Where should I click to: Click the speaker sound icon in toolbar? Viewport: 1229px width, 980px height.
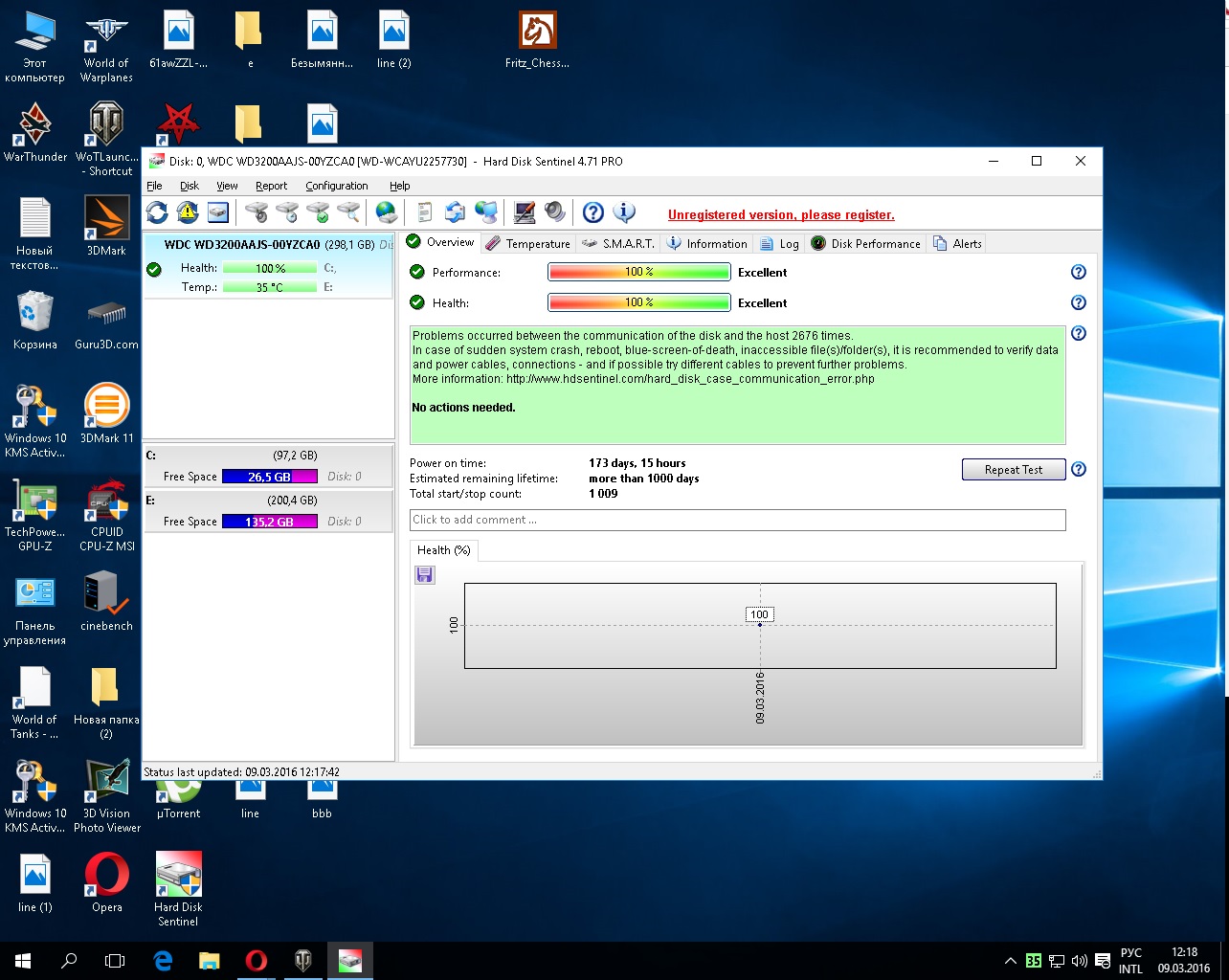pyautogui.click(x=555, y=212)
